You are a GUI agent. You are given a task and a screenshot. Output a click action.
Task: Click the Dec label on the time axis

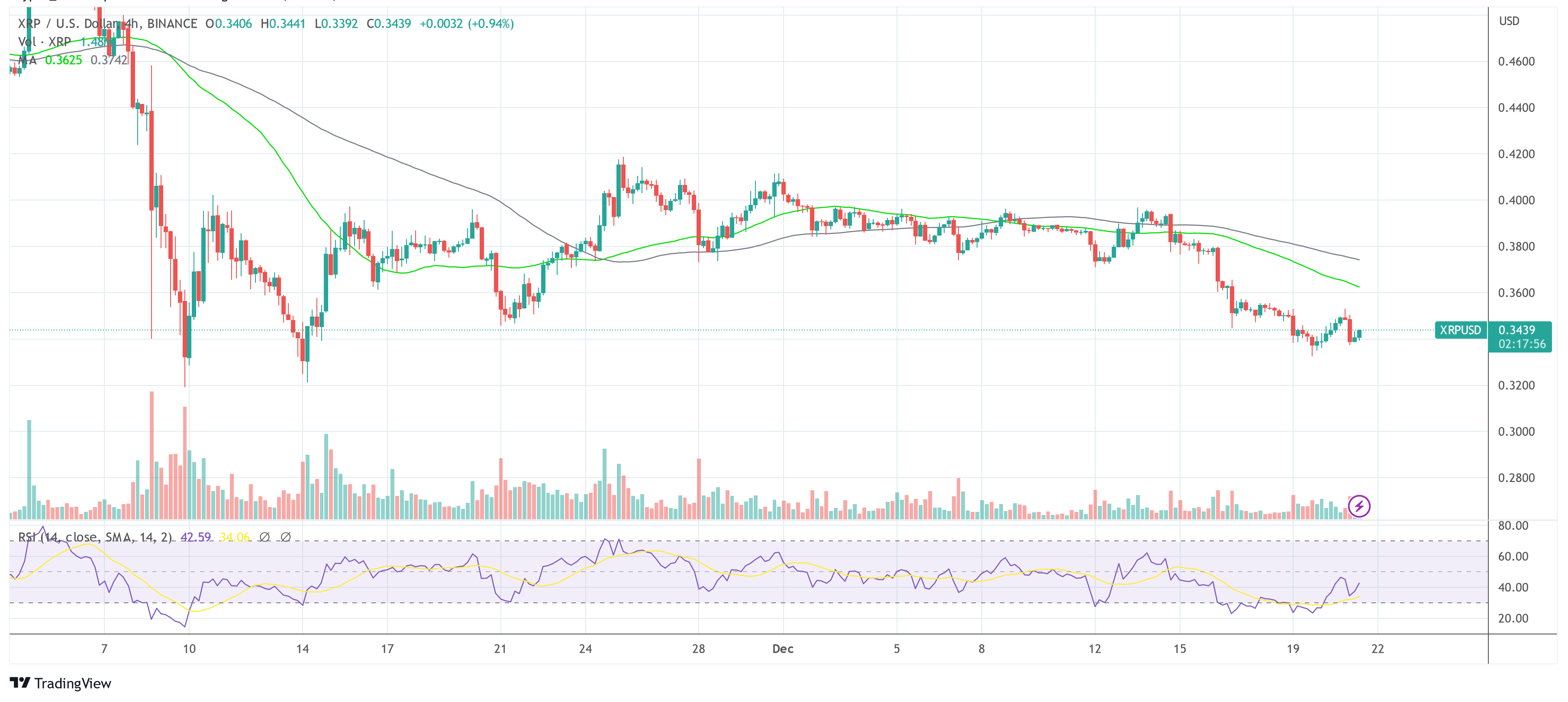click(x=784, y=649)
